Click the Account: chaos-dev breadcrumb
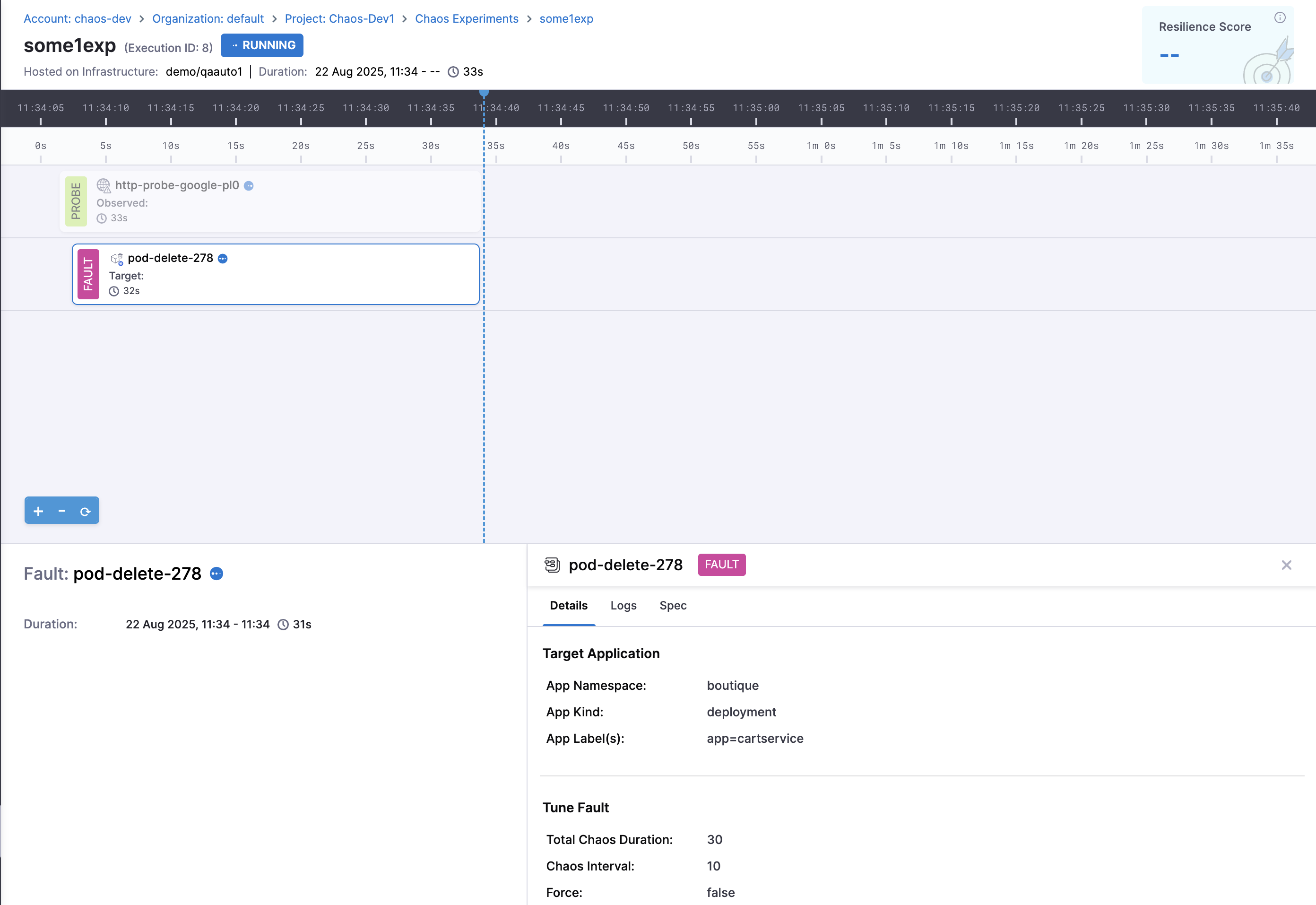The height and width of the screenshot is (905, 1316). (x=77, y=19)
